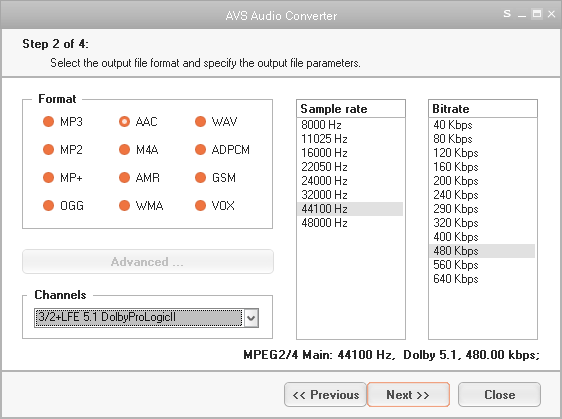The height and width of the screenshot is (419, 562).
Task: Click the Close button at bottom right
Action: point(499,395)
